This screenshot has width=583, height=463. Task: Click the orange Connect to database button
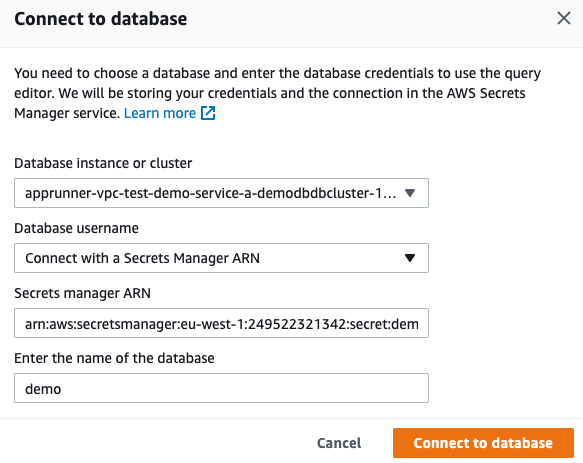[483, 443]
